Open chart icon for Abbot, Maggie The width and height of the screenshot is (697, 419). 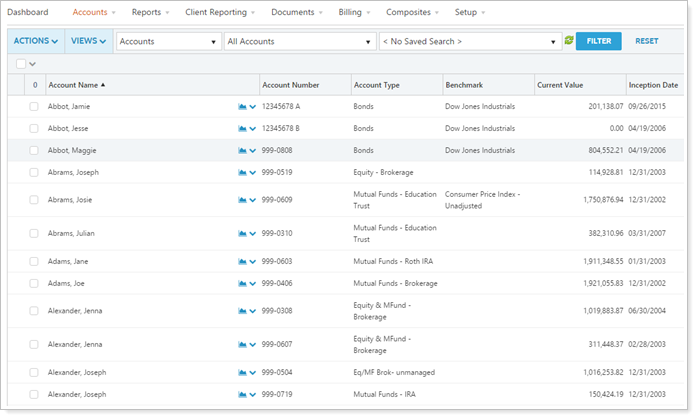point(242,150)
